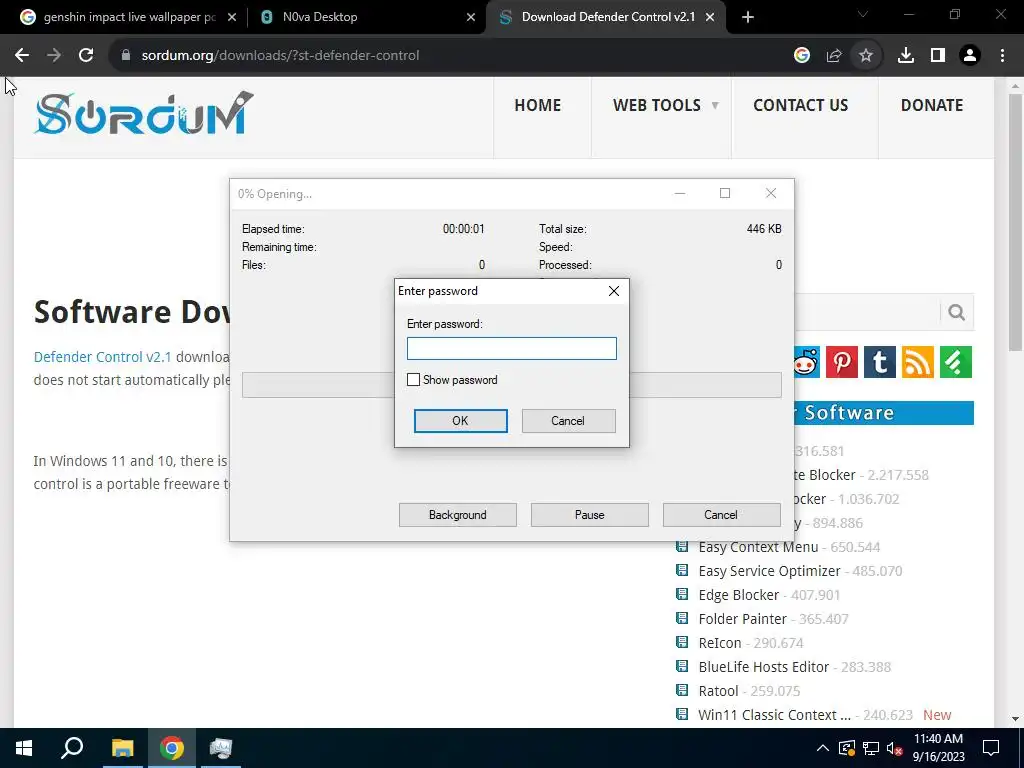This screenshot has height=768, width=1024.
Task: Open the ReIcon link
Action: tap(720, 643)
